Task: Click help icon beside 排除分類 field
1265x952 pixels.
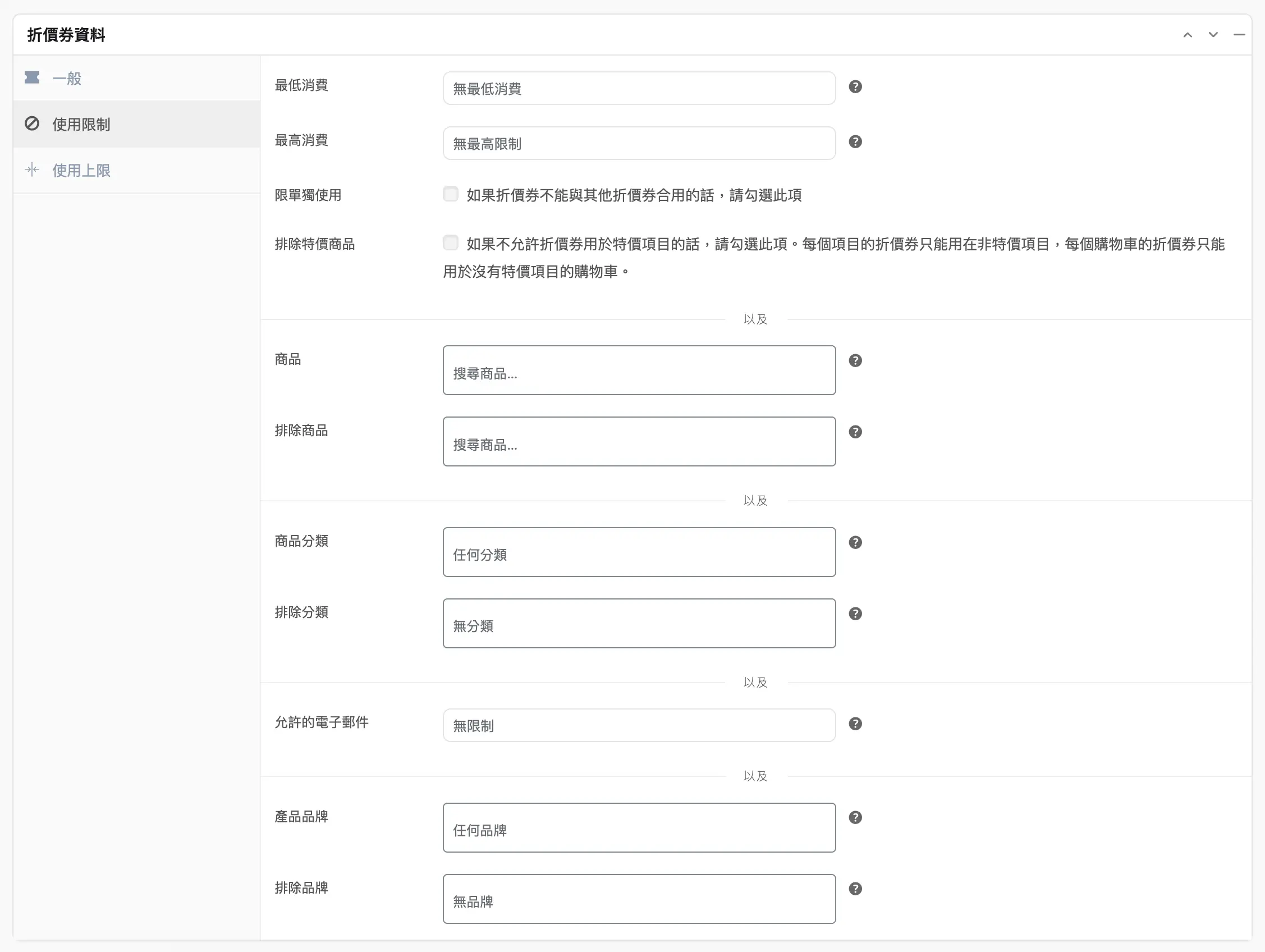Action: coord(855,614)
